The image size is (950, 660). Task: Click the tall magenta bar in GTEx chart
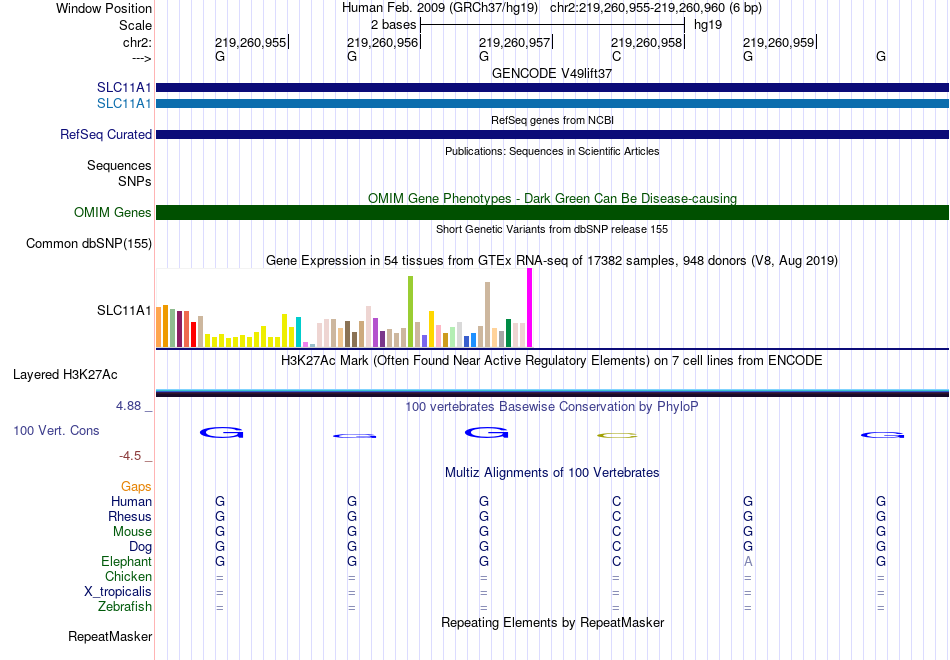pyautogui.click(x=530, y=308)
